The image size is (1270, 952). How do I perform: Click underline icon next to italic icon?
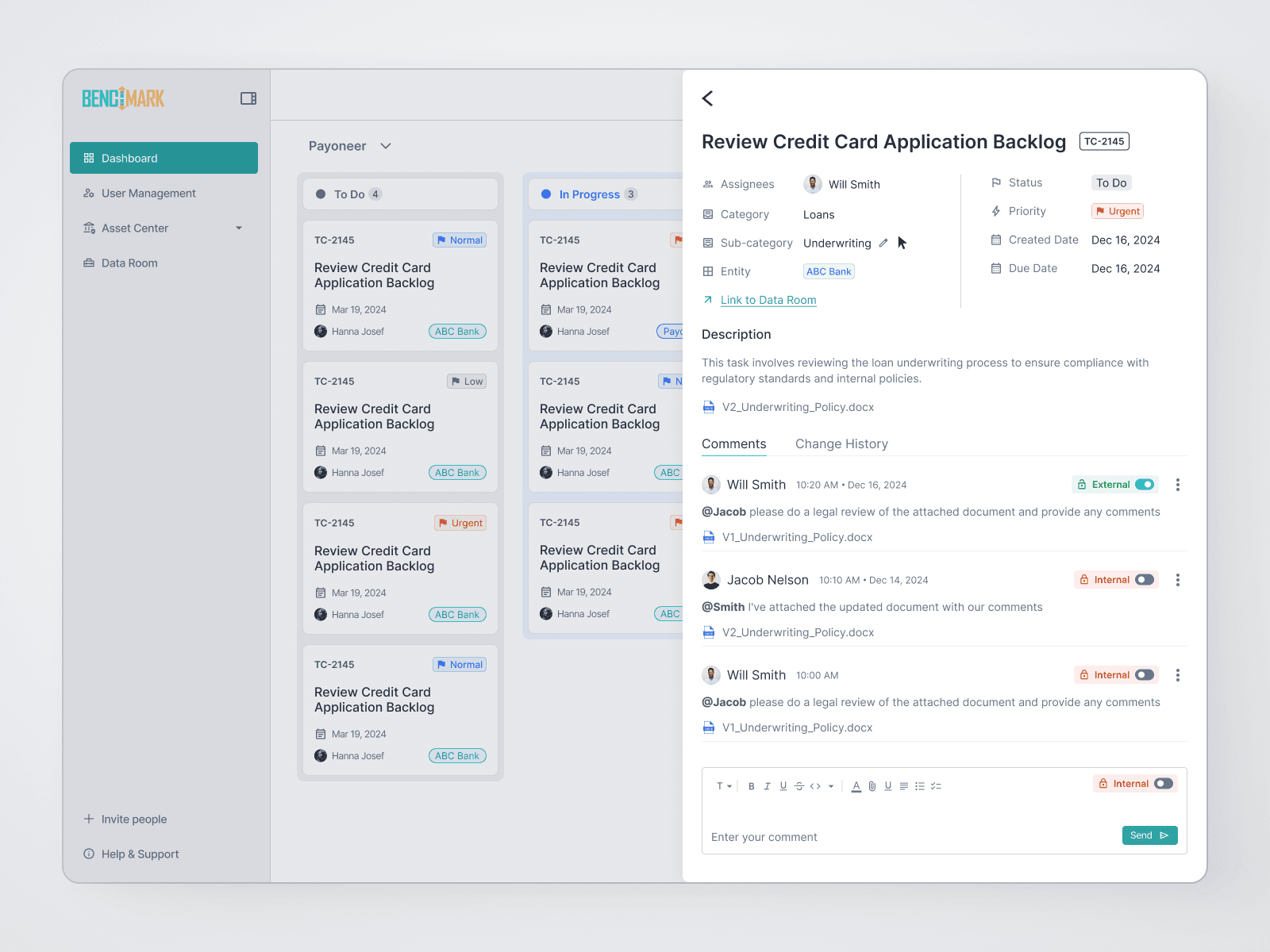pyautogui.click(x=783, y=786)
